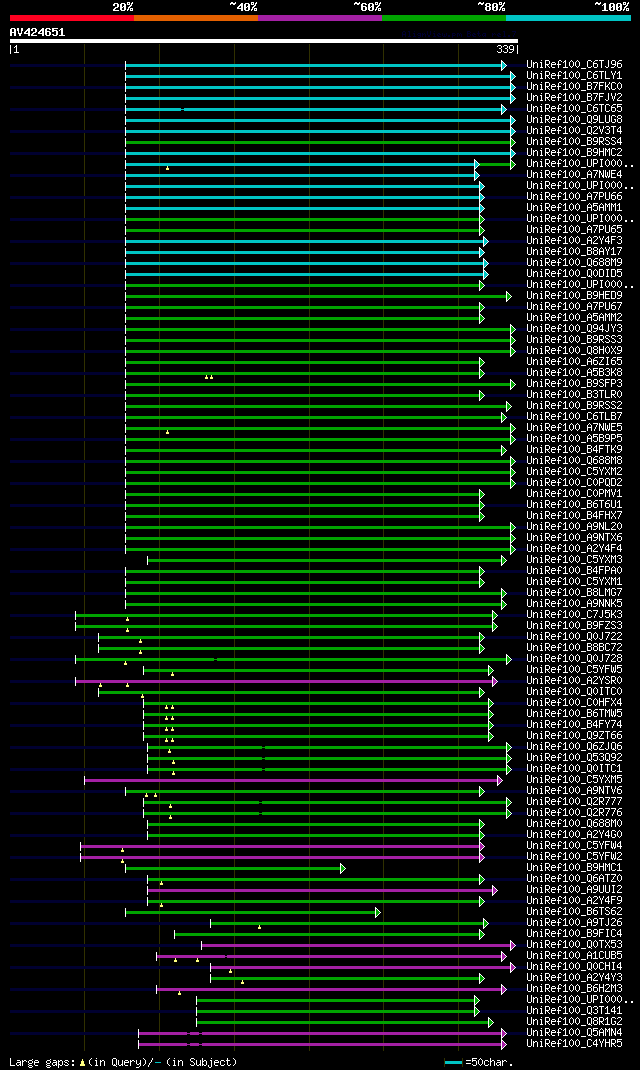Viewport: 640px width, 1070px height.
Task: Open hit UniRef100_B7FJV2
Action: point(574,98)
